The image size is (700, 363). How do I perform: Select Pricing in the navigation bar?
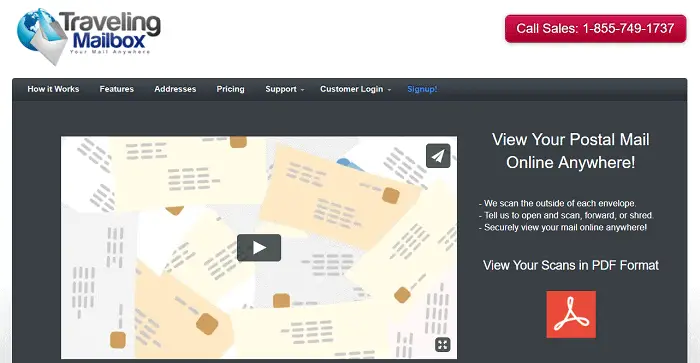point(230,89)
